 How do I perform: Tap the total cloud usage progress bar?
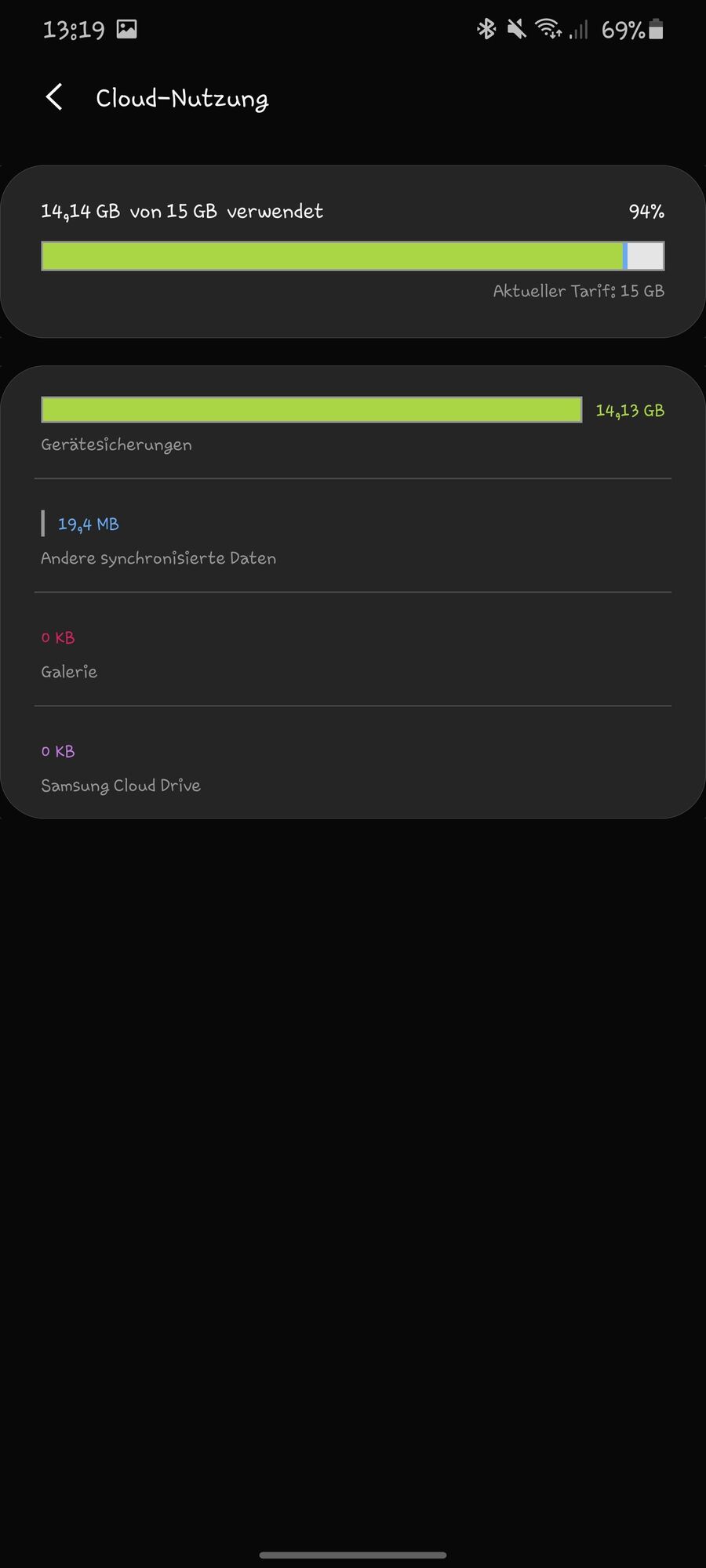point(353,256)
